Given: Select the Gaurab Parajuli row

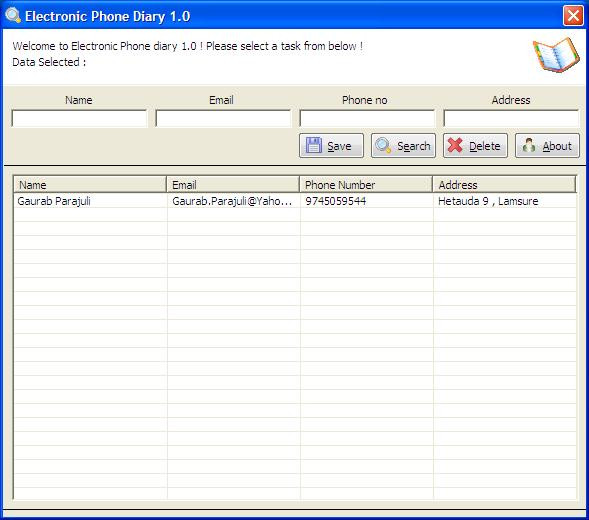Looking at the screenshot, I should [295, 201].
